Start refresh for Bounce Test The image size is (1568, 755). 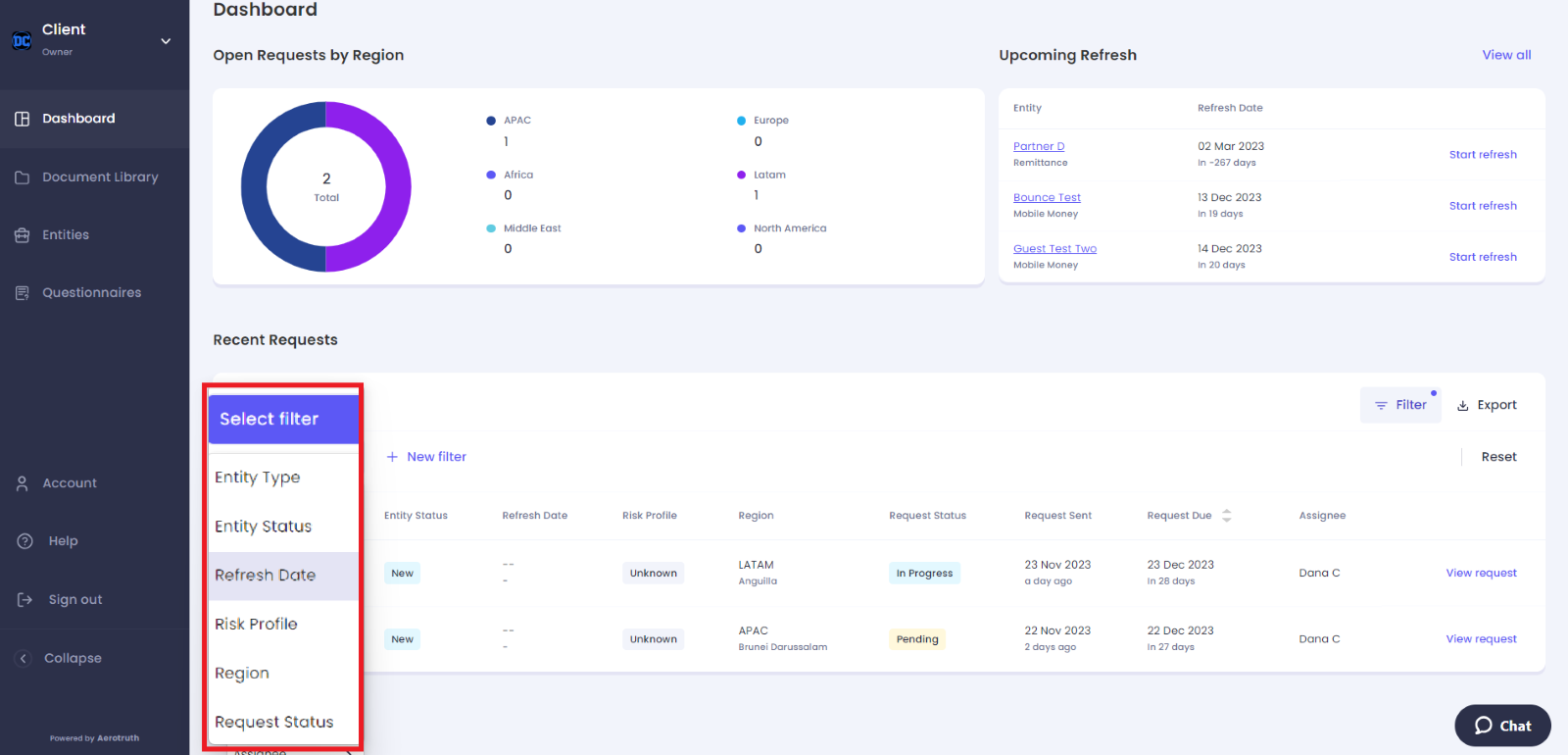coord(1483,206)
